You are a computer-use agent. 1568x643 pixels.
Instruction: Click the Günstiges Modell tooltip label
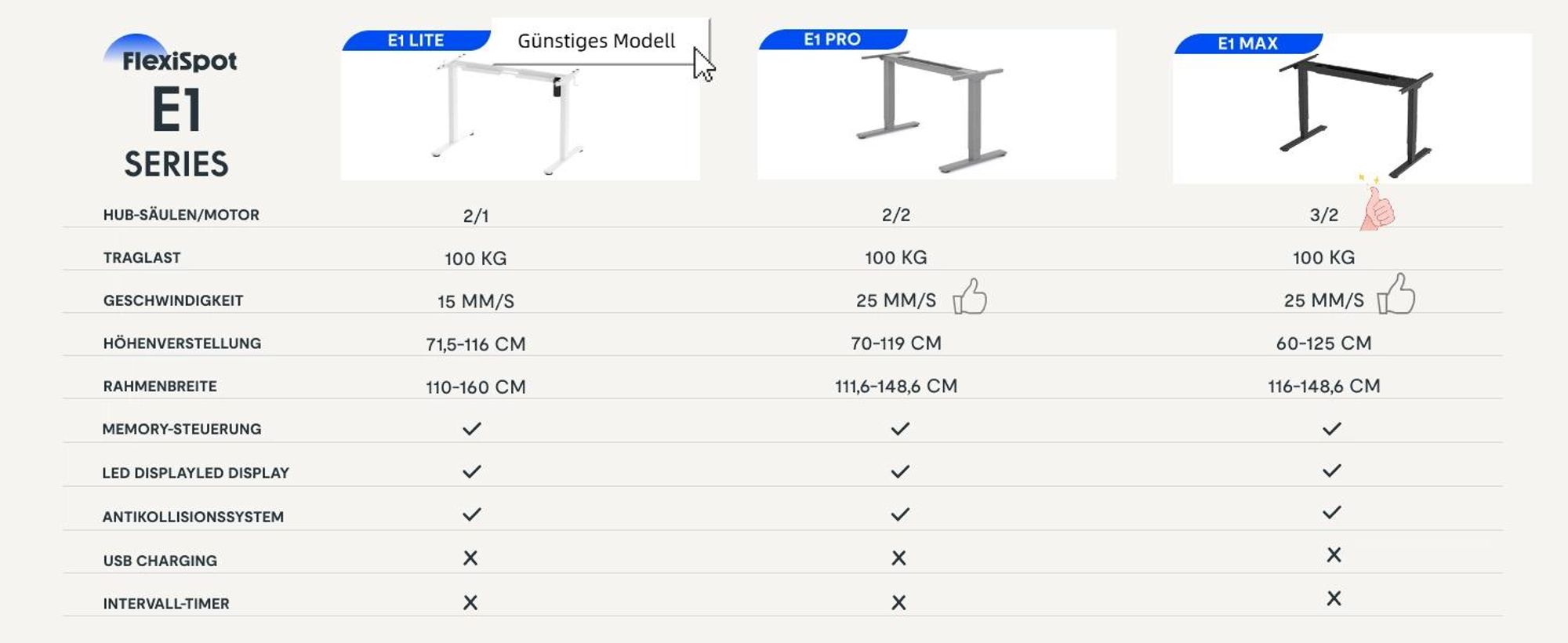pos(596,41)
